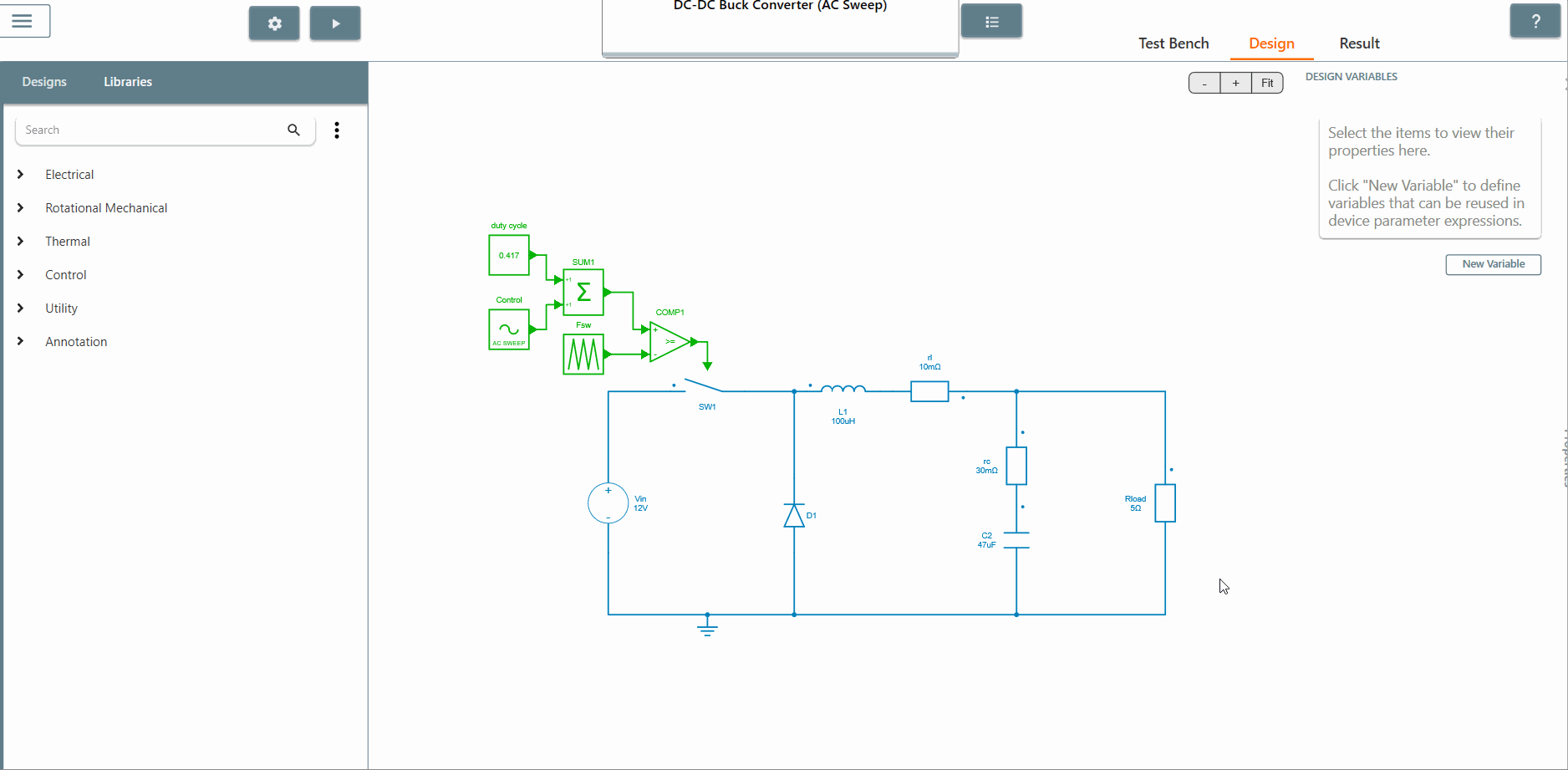Open the help question mark button
The height and width of the screenshot is (770, 1568).
tap(1535, 22)
